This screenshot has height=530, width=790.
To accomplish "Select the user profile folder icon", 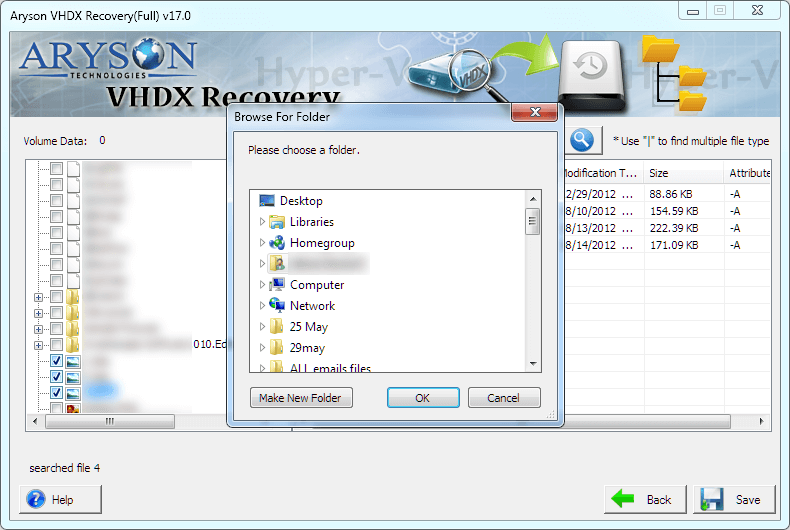I will point(277,263).
